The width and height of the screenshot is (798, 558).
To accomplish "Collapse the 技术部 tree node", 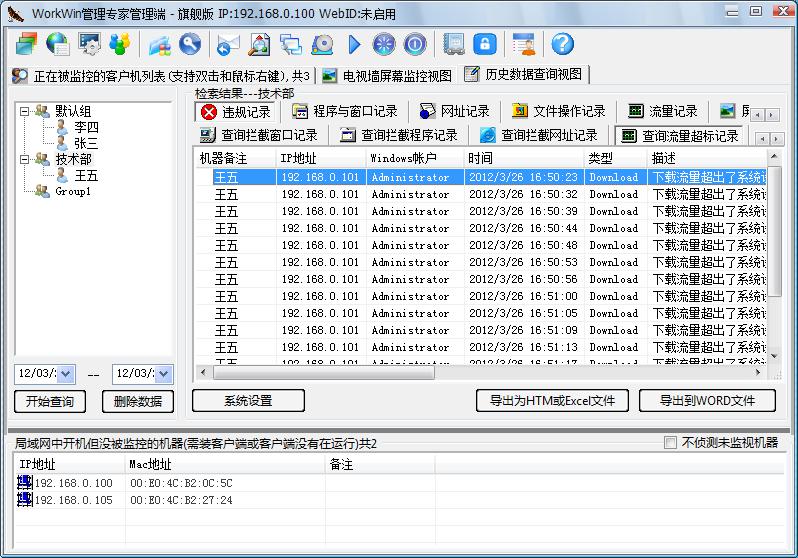I will pyautogui.click(x=24, y=159).
